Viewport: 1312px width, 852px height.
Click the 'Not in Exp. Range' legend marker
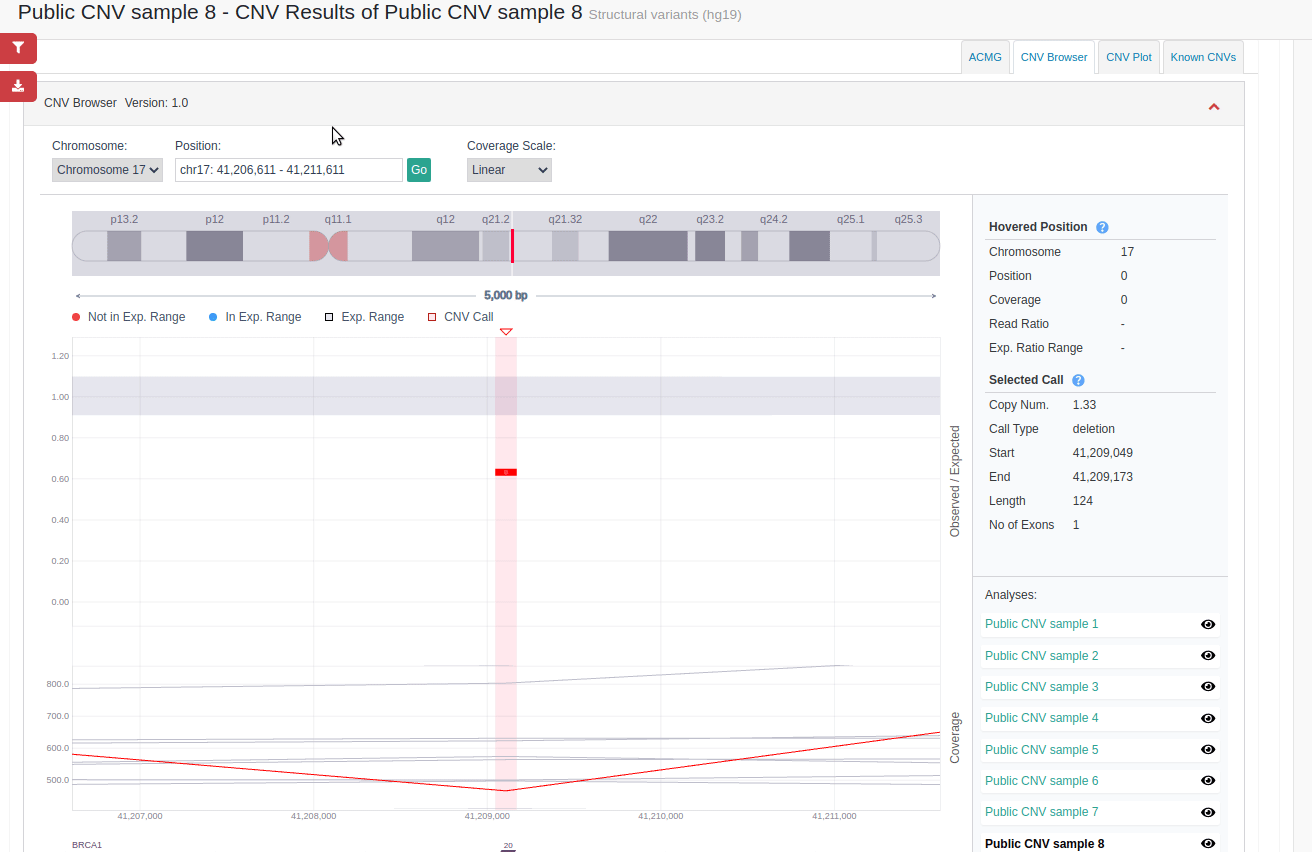click(76, 316)
